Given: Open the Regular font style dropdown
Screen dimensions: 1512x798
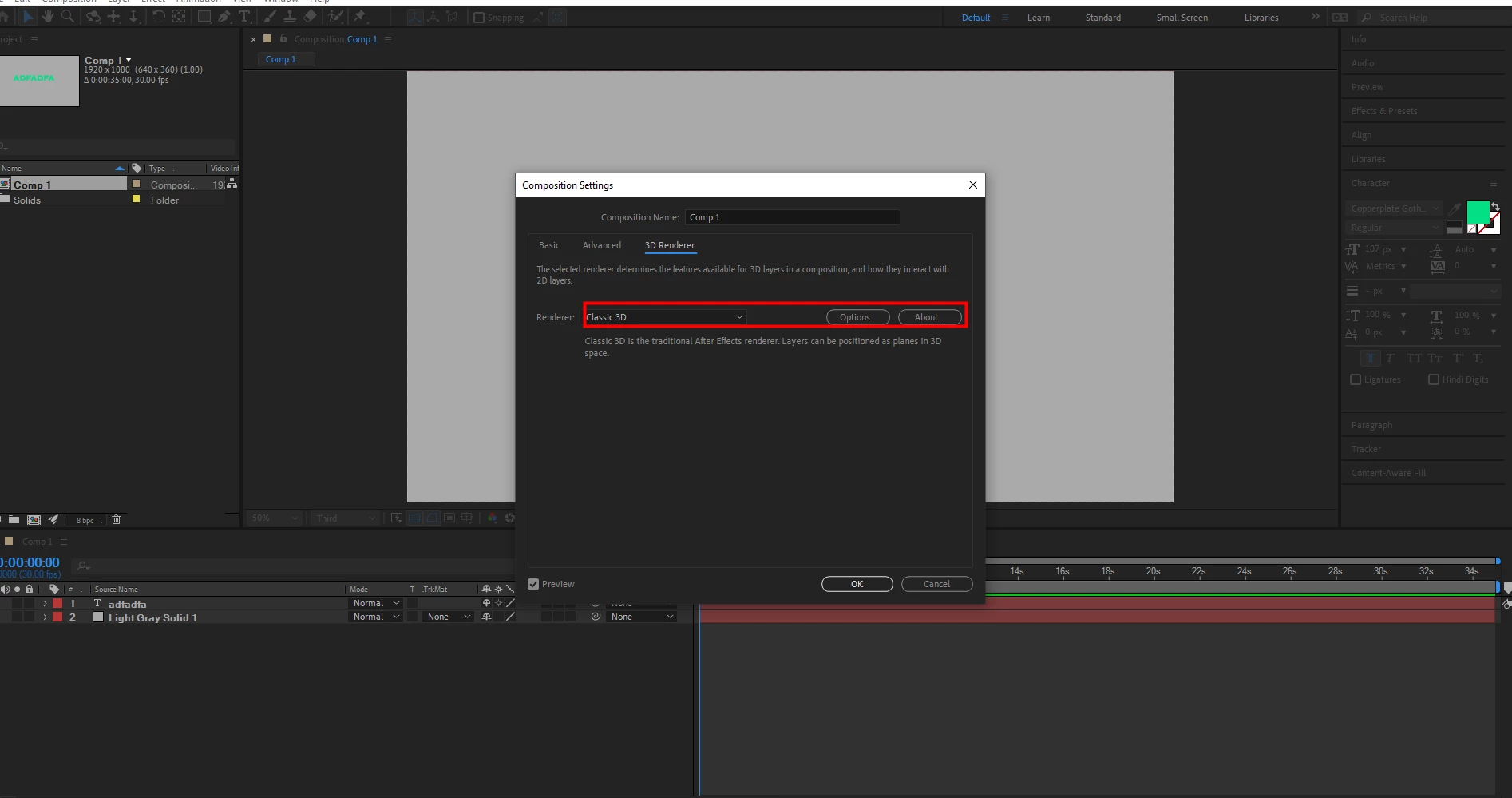Looking at the screenshot, I should (1394, 228).
